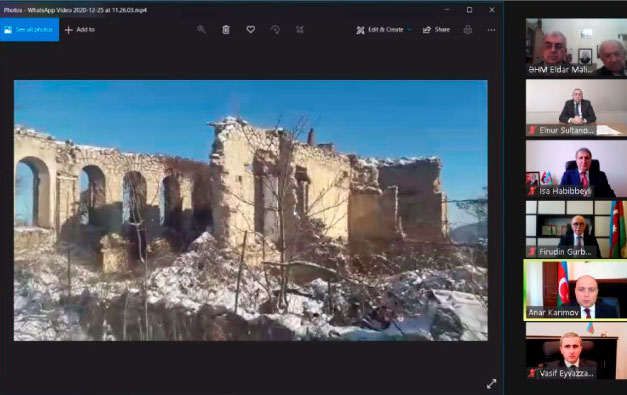Open the three-dots more options menu
The image size is (627, 395).
[x=491, y=30]
